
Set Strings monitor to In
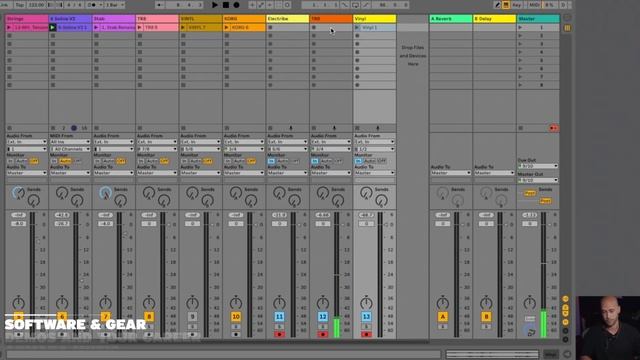click(10, 161)
